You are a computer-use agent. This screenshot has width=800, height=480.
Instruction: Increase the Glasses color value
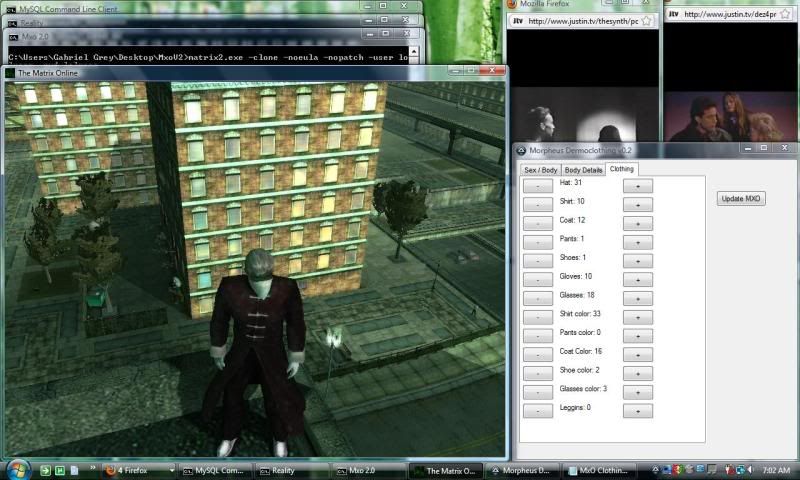[x=638, y=392]
